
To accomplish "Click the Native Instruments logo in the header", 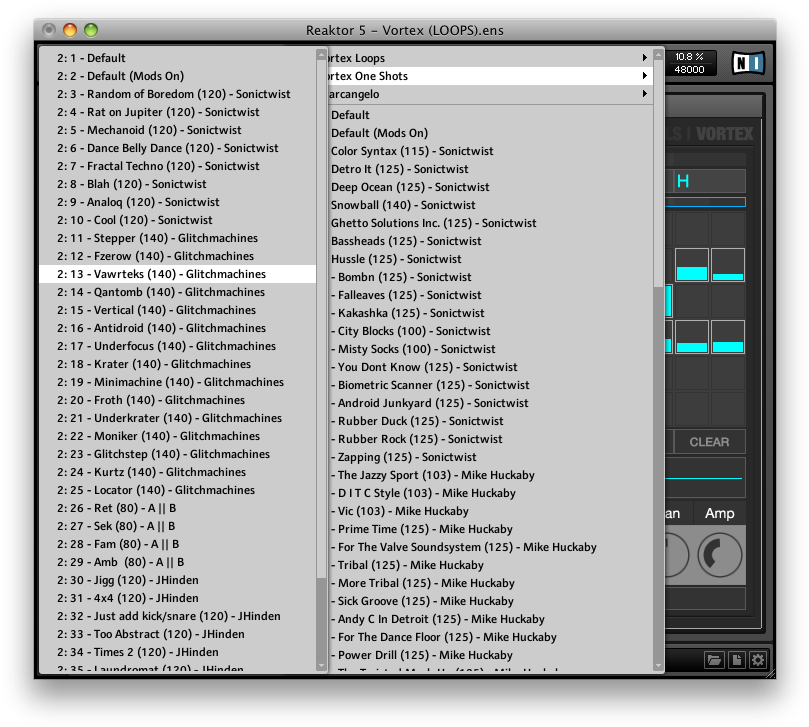I will click(748, 64).
